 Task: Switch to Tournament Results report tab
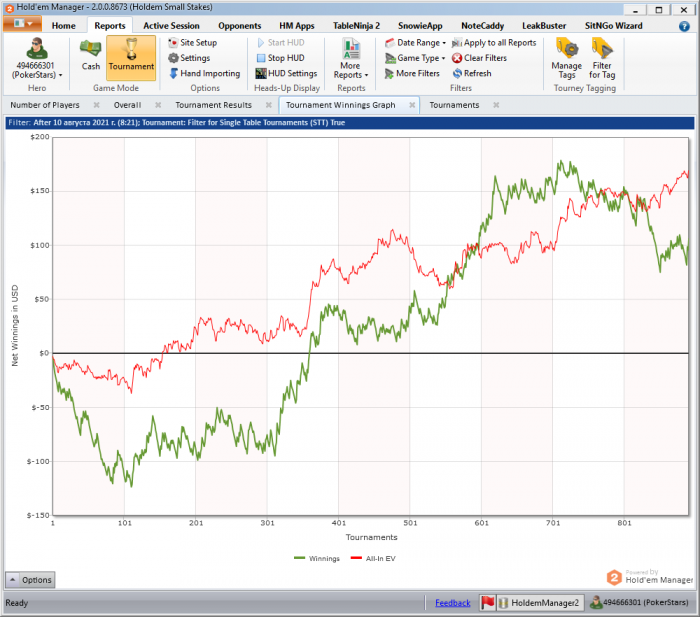[213, 105]
